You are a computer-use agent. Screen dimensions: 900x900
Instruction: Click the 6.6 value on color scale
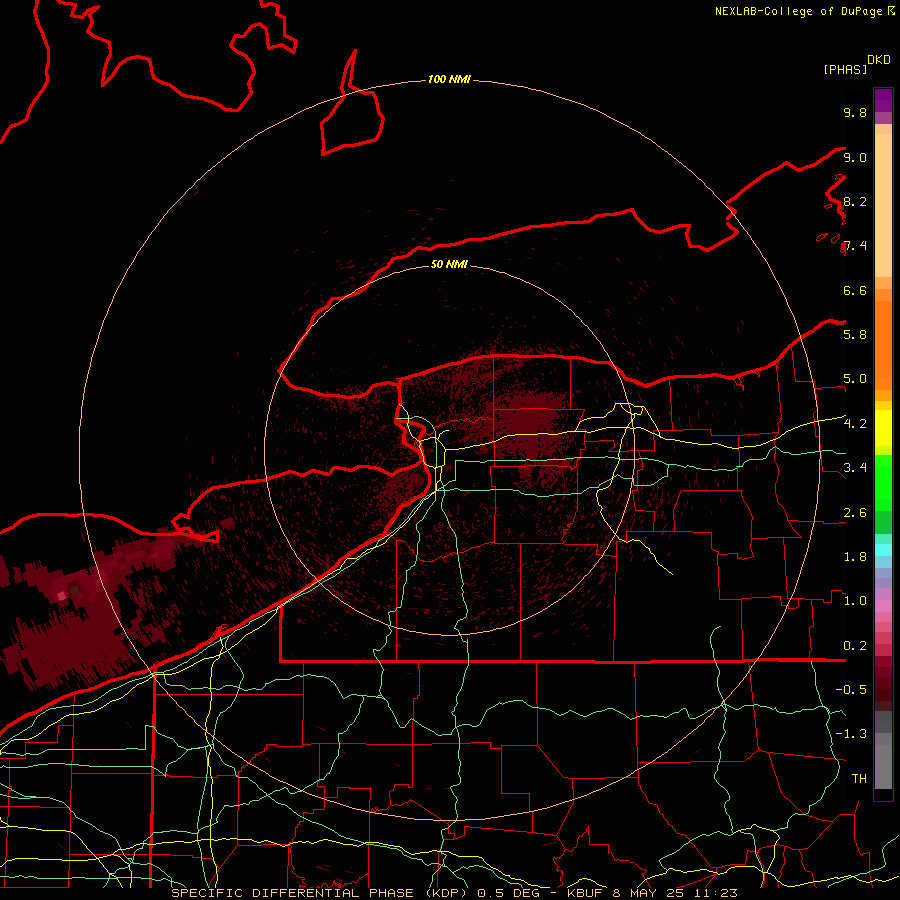click(x=855, y=290)
